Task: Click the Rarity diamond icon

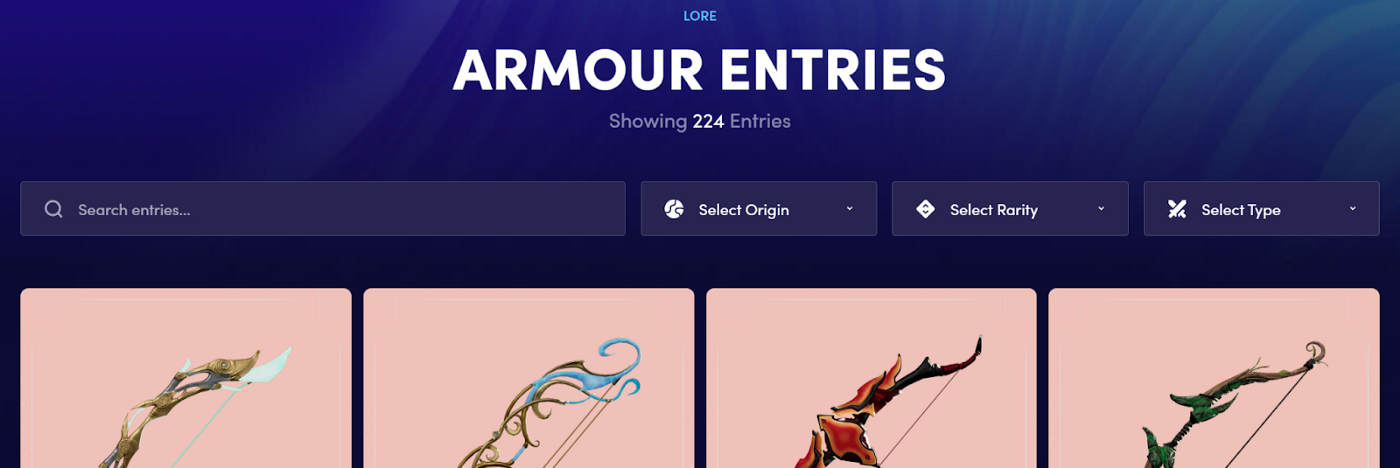Action: pos(925,209)
